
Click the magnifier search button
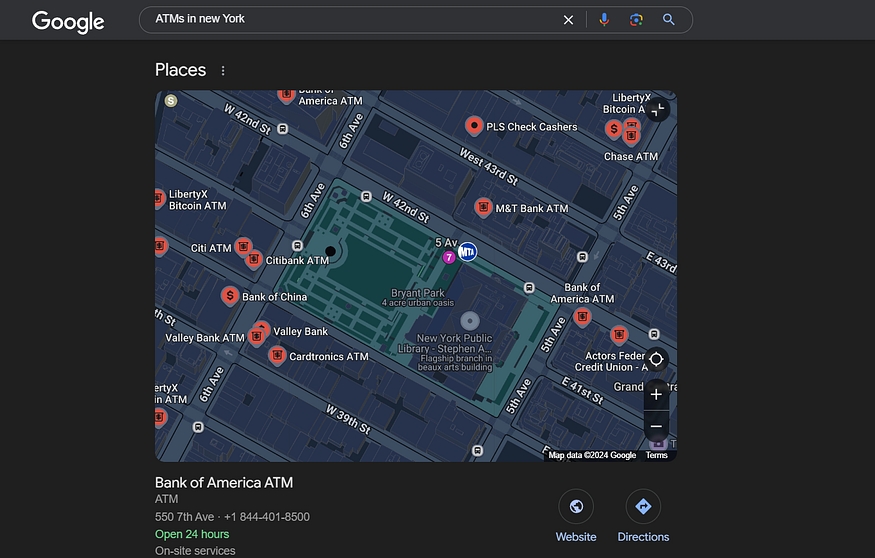coord(669,20)
